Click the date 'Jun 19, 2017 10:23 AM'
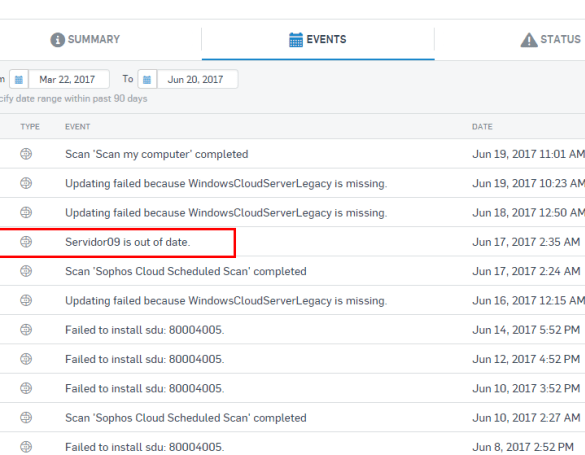 [528, 183]
